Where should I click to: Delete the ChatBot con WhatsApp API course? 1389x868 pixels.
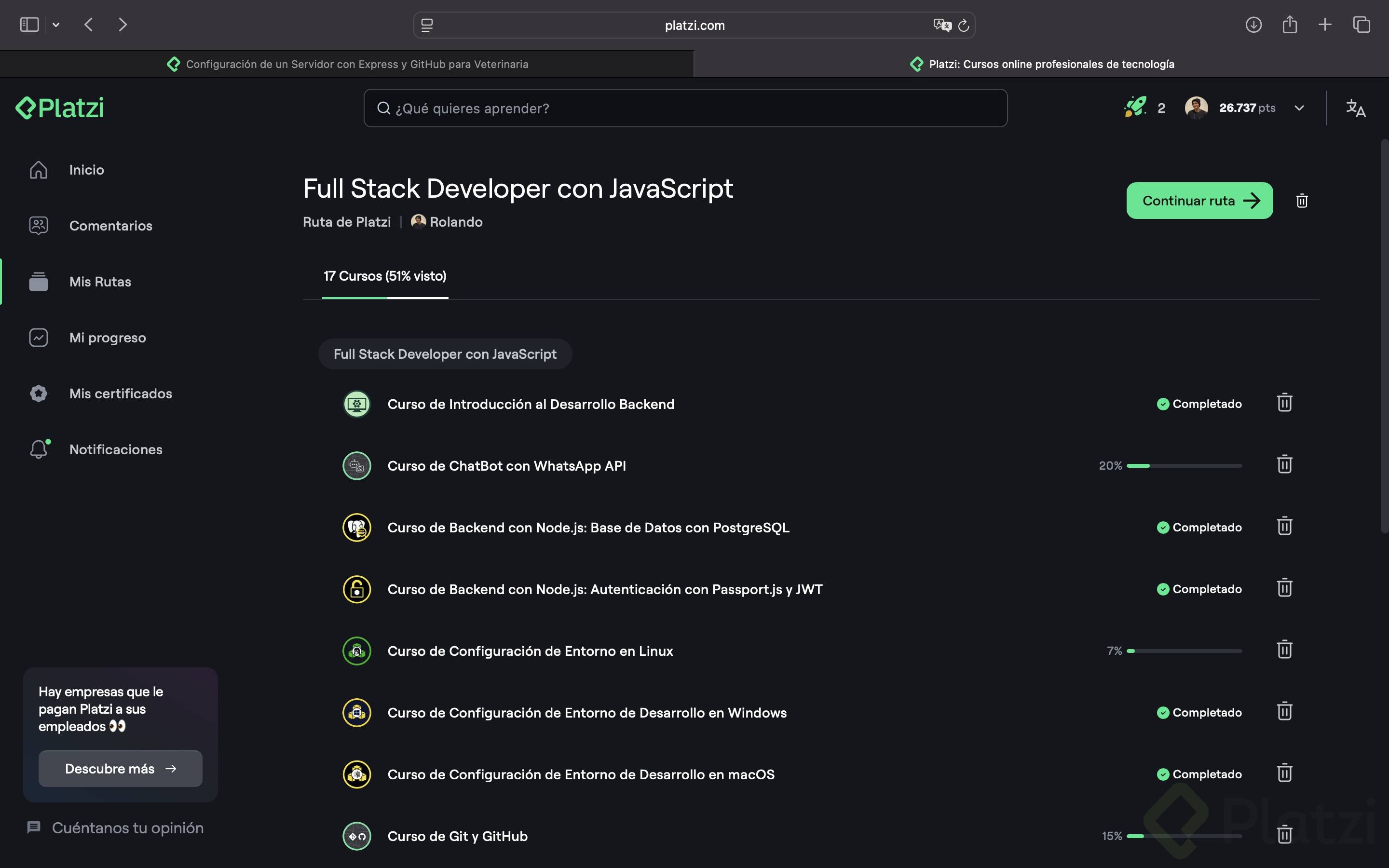click(1284, 464)
